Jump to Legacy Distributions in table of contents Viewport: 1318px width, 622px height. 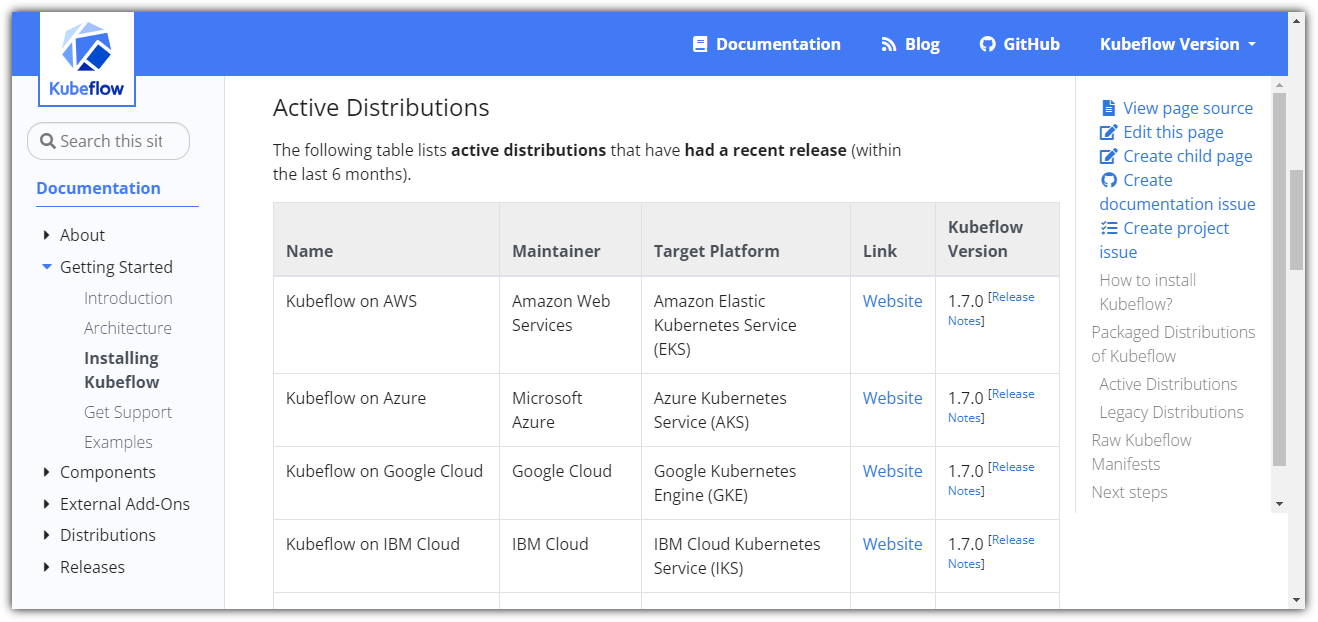click(1171, 412)
